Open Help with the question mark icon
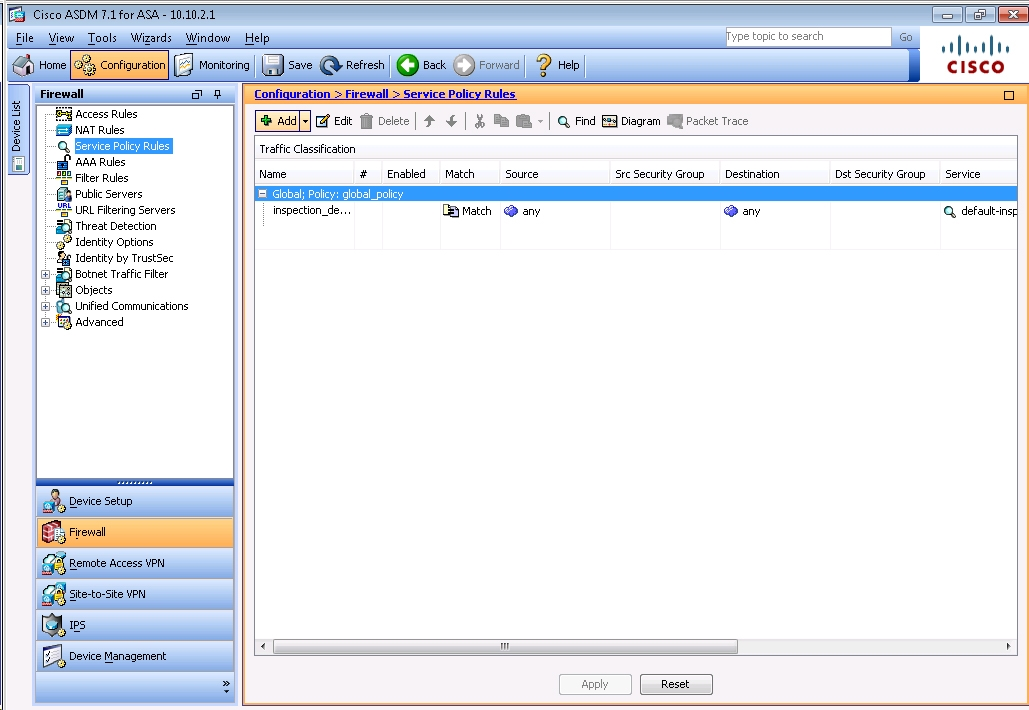Viewport: 1029px width, 710px height. 557,65
